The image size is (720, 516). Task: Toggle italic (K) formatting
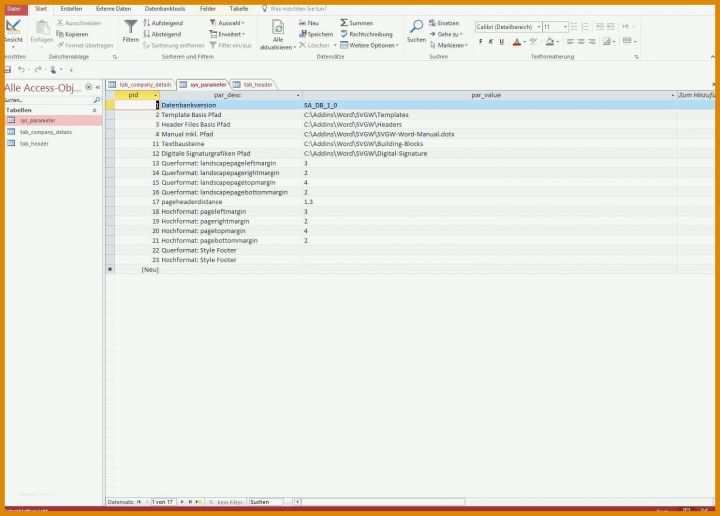(491, 42)
